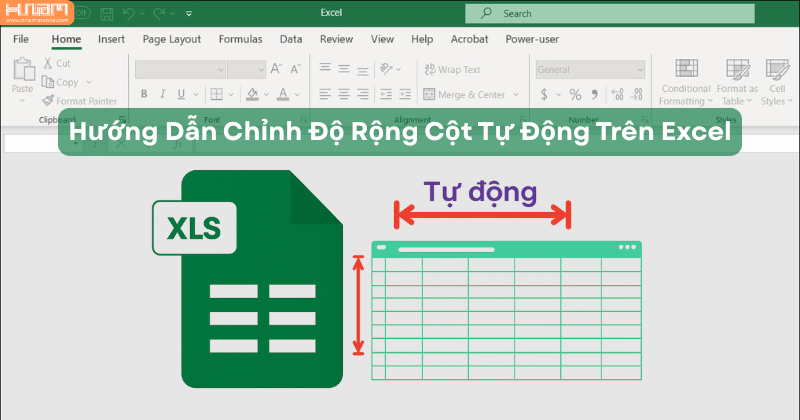The height and width of the screenshot is (420, 800).
Task: Undo the last action
Action: pos(129,14)
